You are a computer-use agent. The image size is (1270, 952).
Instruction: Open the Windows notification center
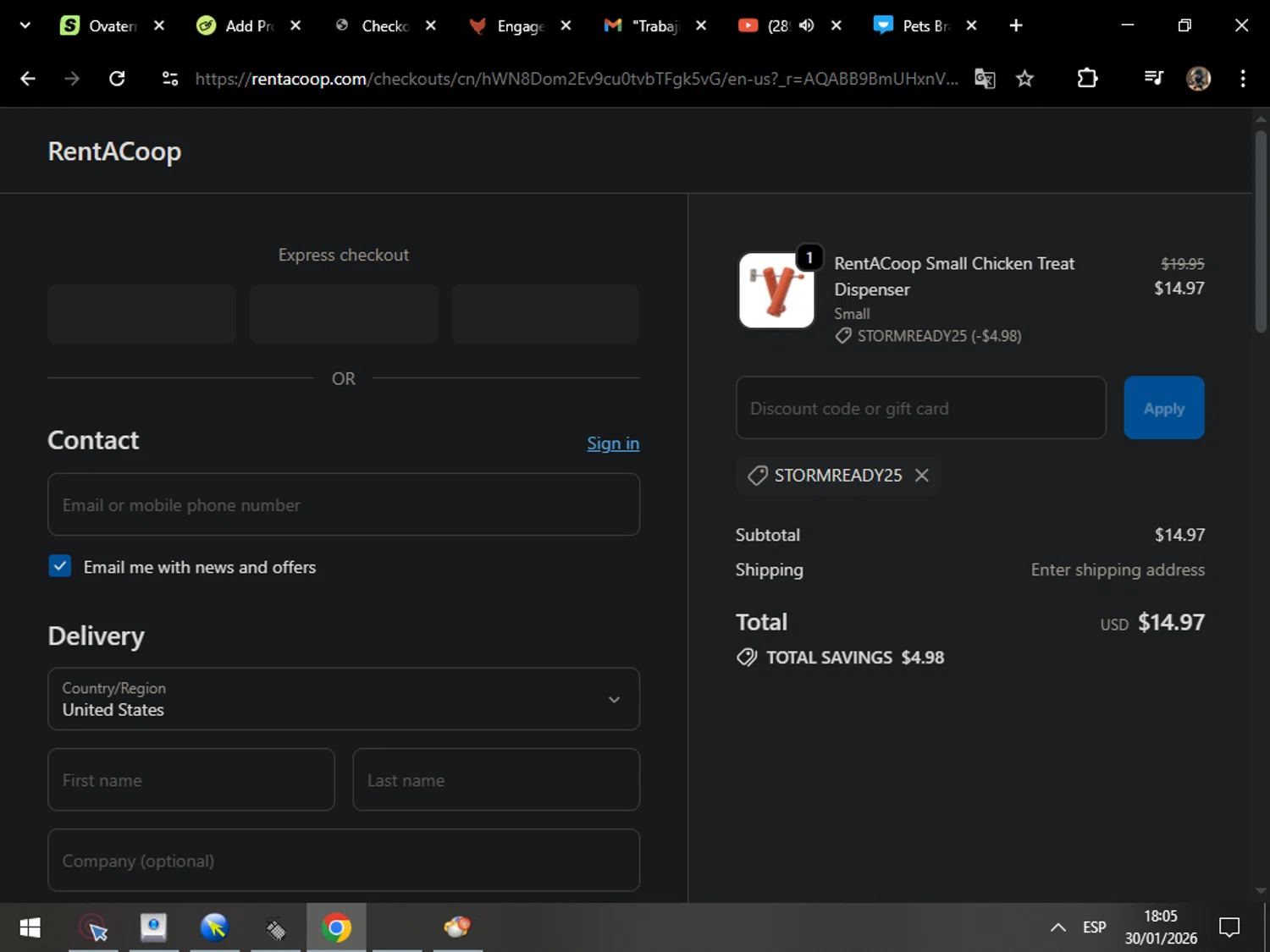click(x=1229, y=927)
